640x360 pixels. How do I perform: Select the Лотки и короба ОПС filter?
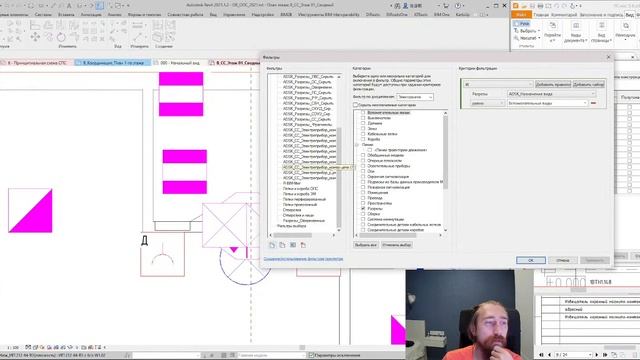click(x=300, y=189)
